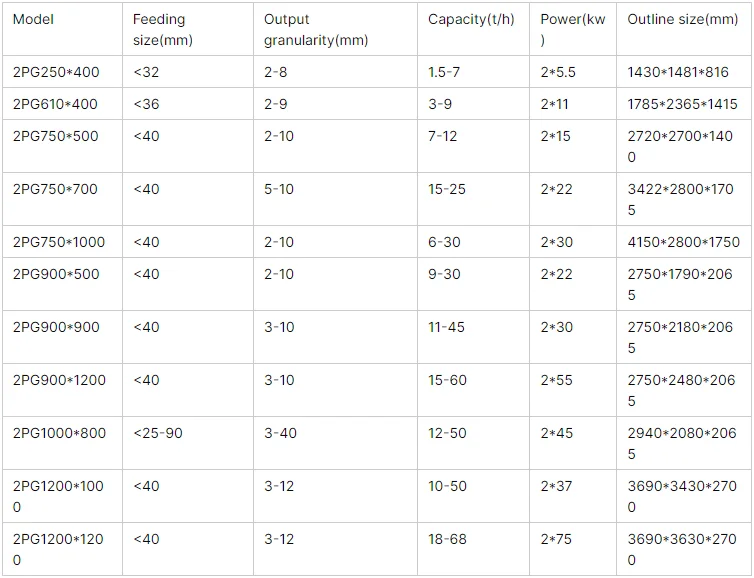The height and width of the screenshot is (578, 754).
Task: Select the 1430*1481*816 outline size cell
Action: pyautogui.click(x=677, y=73)
